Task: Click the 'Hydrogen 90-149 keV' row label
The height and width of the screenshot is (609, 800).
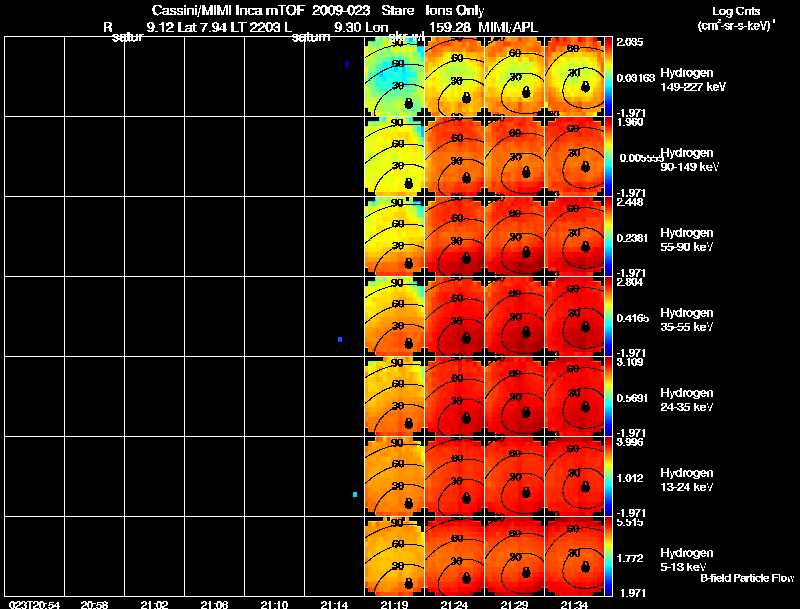Action: (x=689, y=160)
